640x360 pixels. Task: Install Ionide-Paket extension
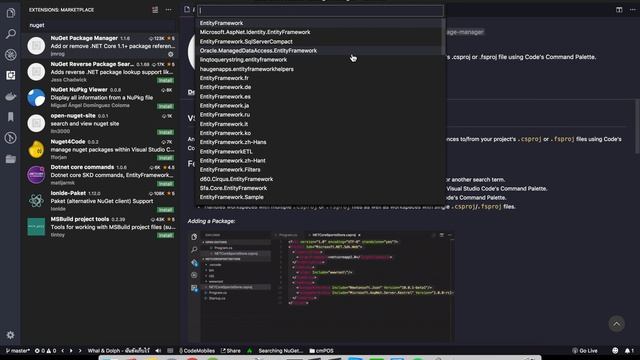pos(165,210)
